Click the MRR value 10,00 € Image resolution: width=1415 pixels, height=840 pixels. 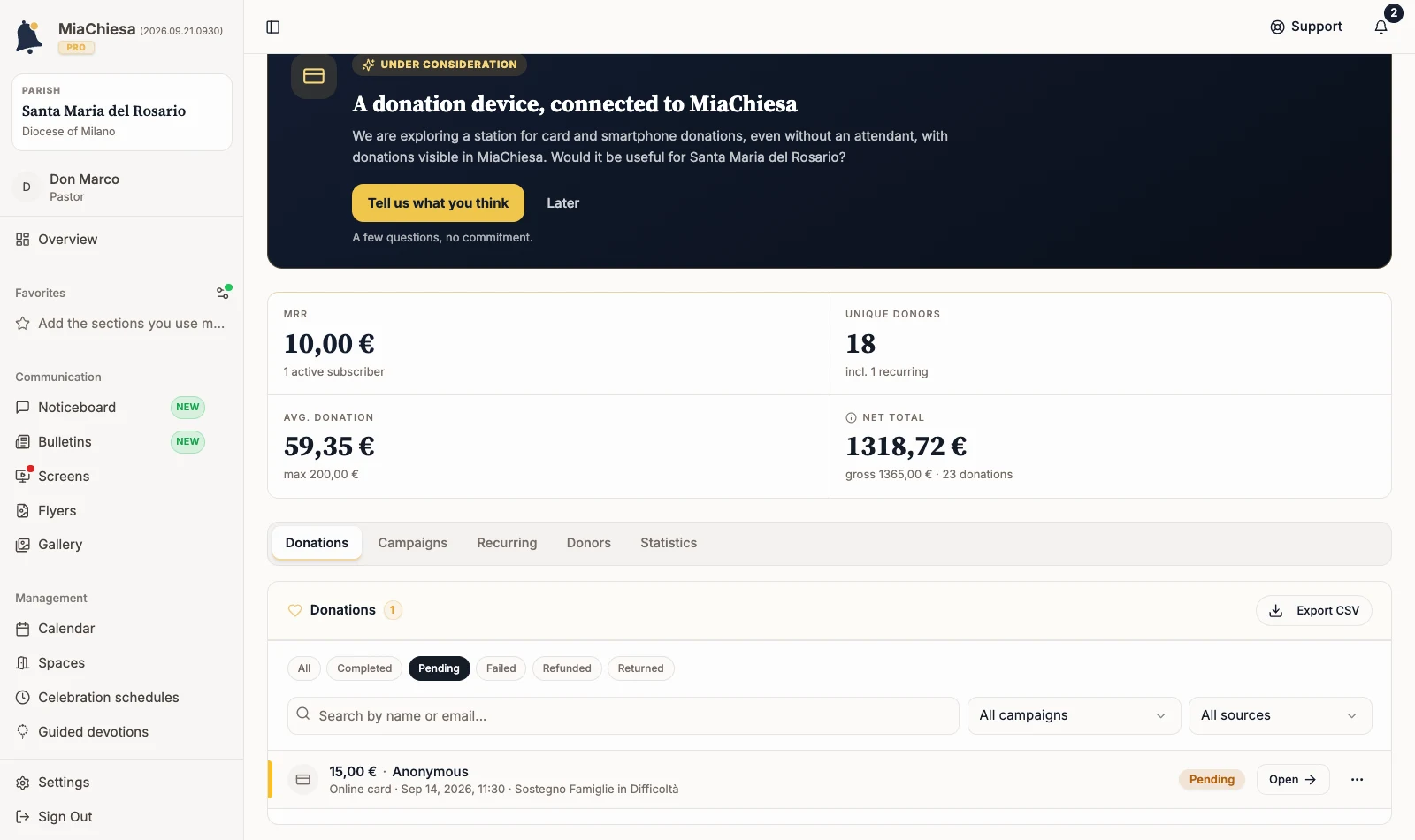click(x=329, y=344)
